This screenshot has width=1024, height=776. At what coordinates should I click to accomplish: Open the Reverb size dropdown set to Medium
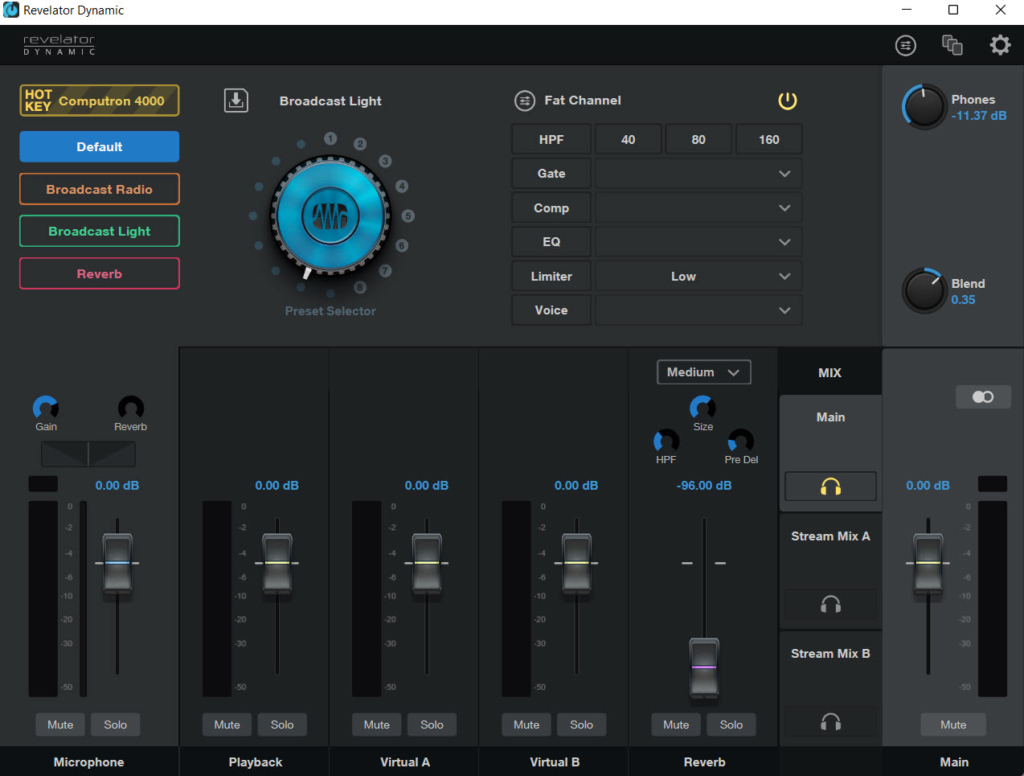pyautogui.click(x=703, y=371)
